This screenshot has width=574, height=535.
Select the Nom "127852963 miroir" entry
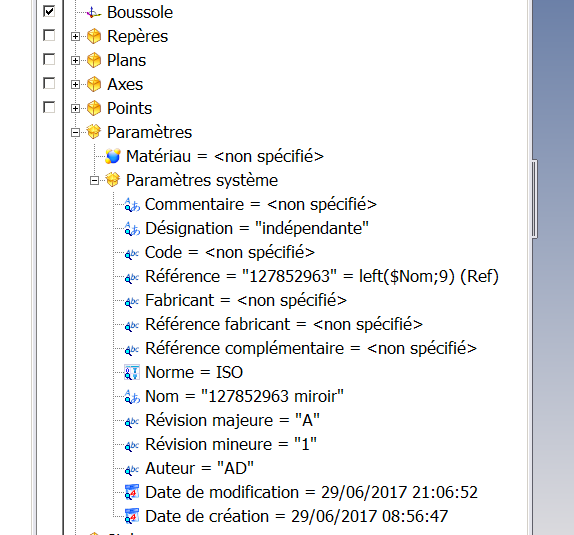(x=245, y=396)
